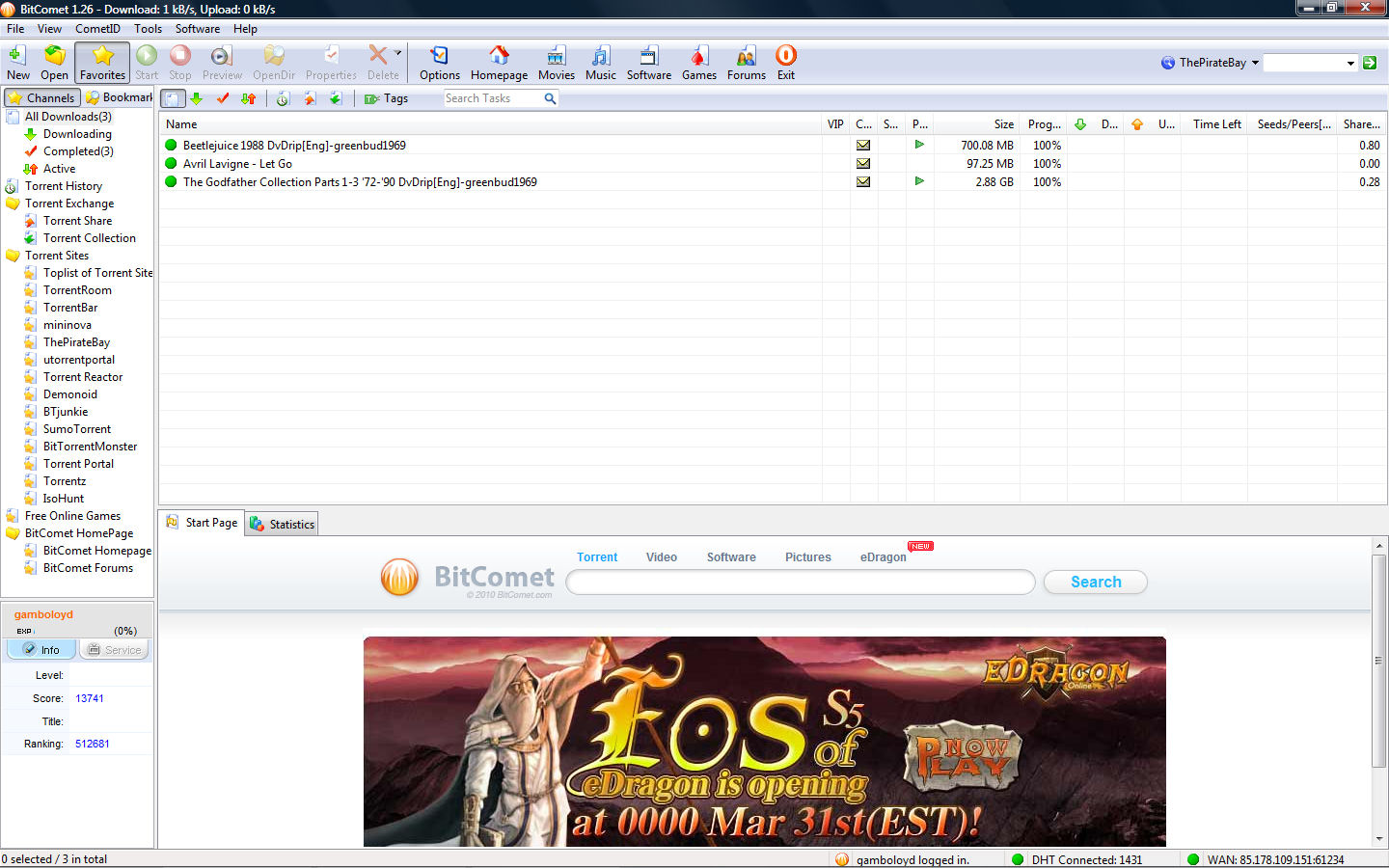
Task: Click the Video link above the search bar
Action: tap(661, 557)
